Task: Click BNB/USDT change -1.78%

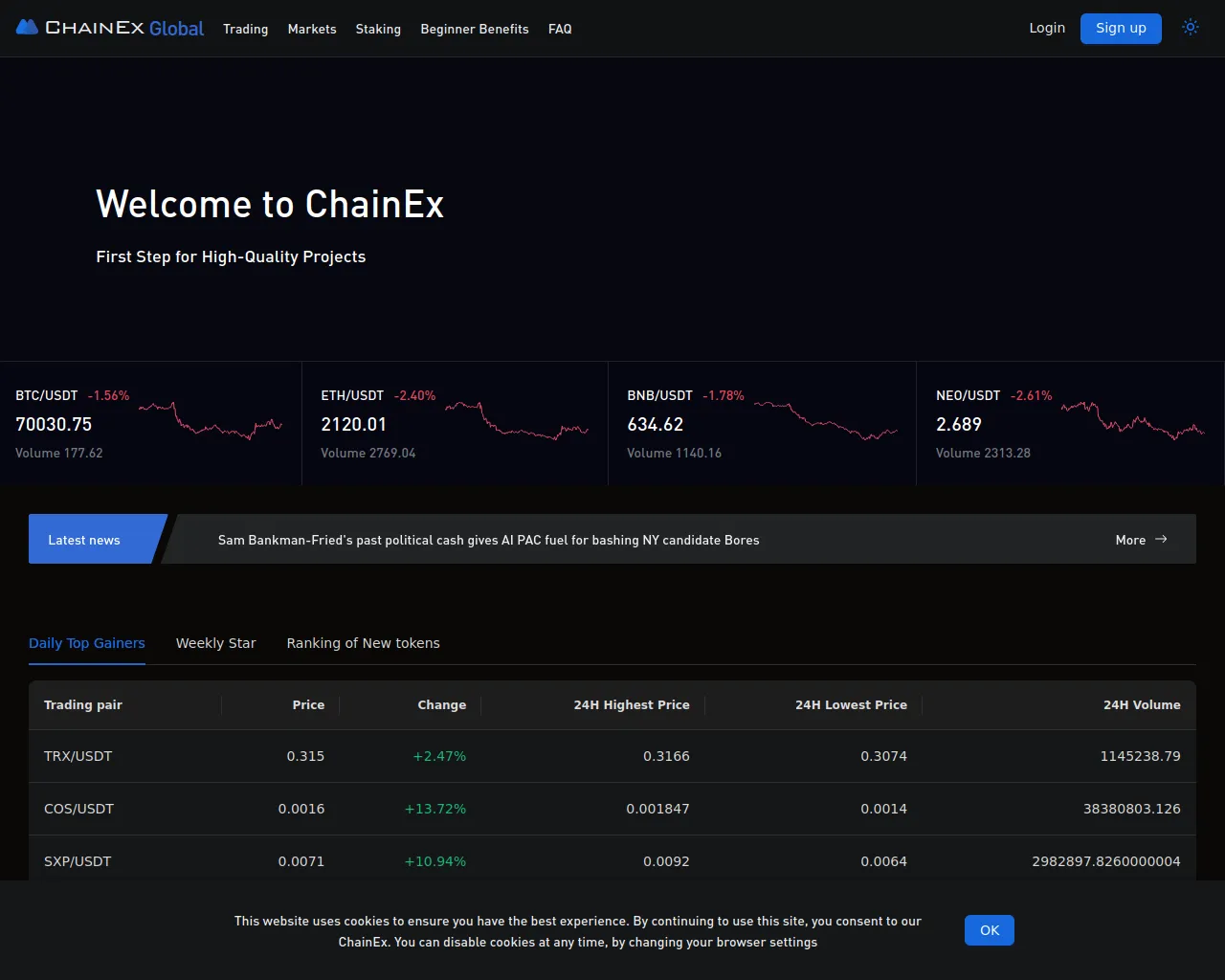Action: [x=724, y=395]
